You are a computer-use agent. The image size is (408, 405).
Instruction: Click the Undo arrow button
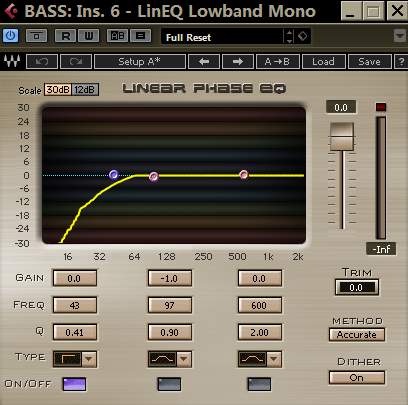pos(42,62)
